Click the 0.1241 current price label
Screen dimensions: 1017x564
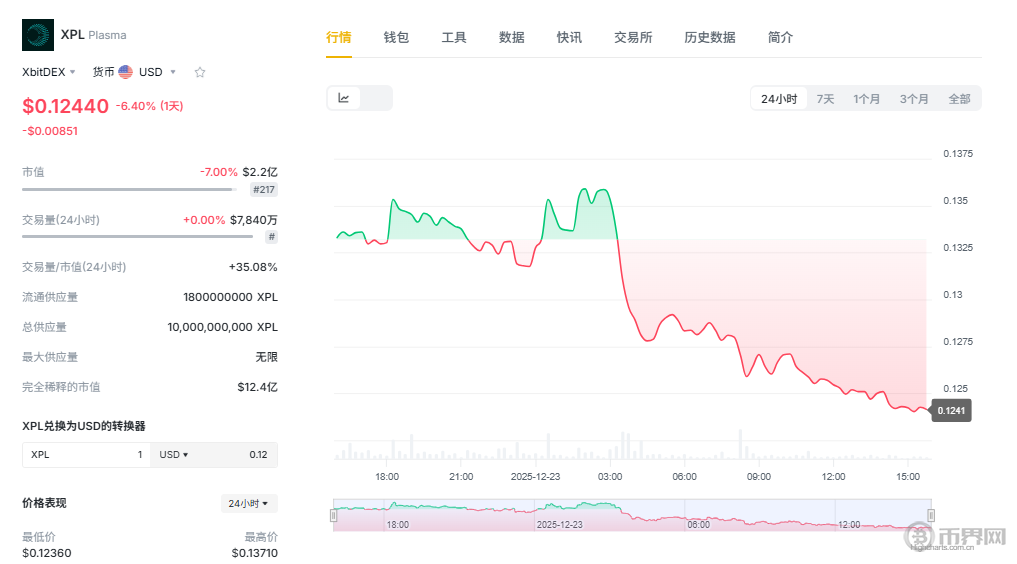coord(951,410)
